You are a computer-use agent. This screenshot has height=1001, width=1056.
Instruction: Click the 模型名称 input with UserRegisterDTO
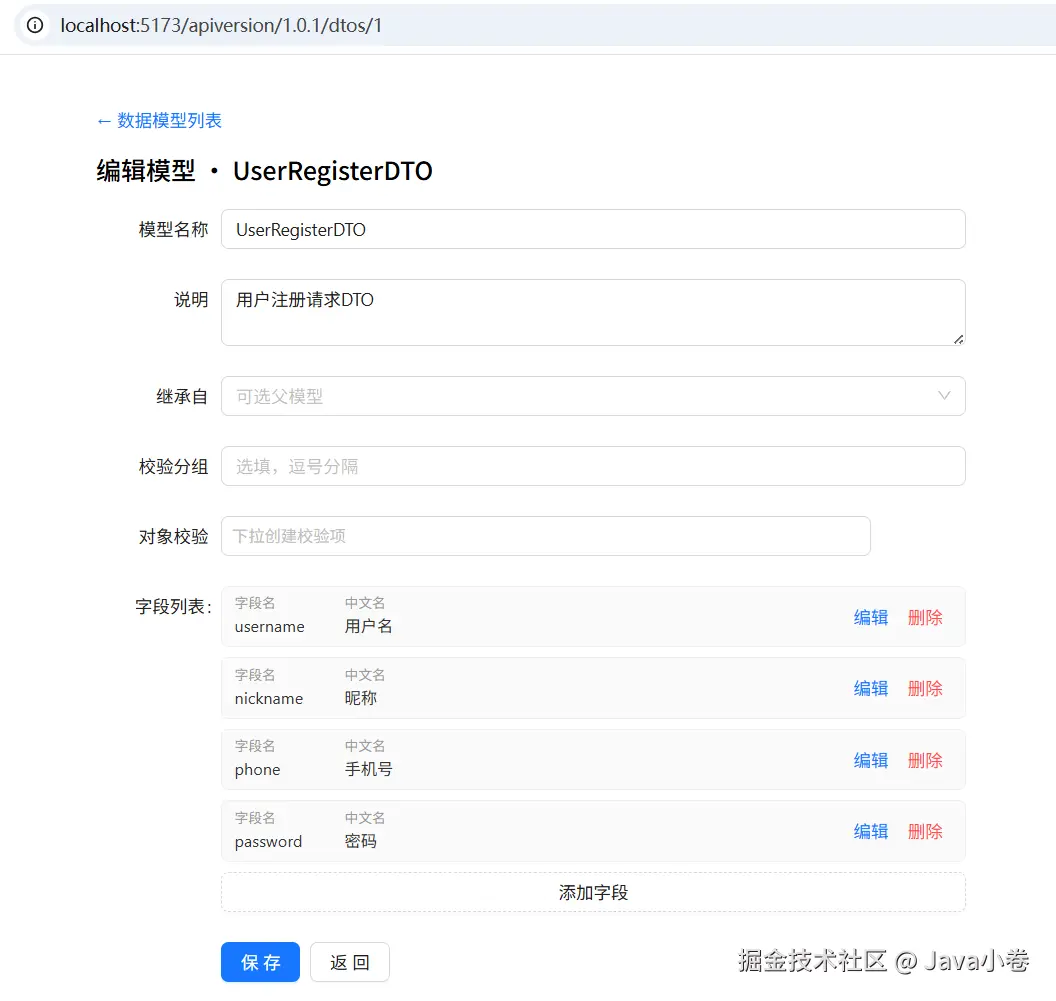click(593, 229)
